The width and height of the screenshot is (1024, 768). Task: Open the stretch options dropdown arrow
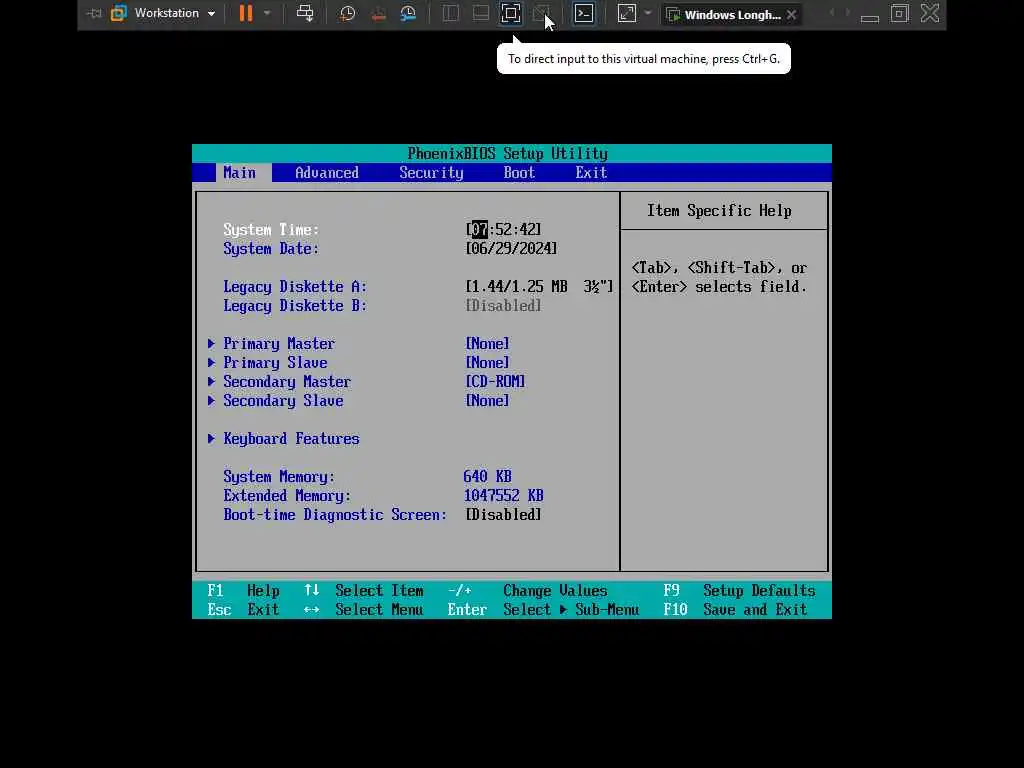tap(648, 13)
